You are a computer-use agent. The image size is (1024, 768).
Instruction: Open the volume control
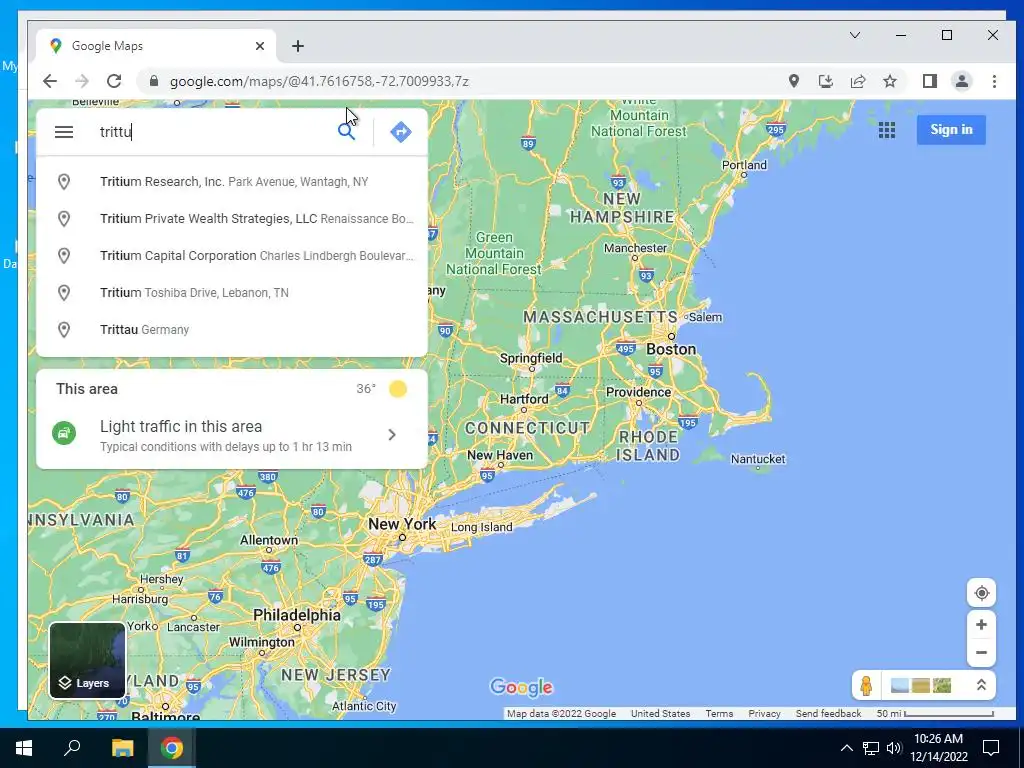(x=894, y=748)
